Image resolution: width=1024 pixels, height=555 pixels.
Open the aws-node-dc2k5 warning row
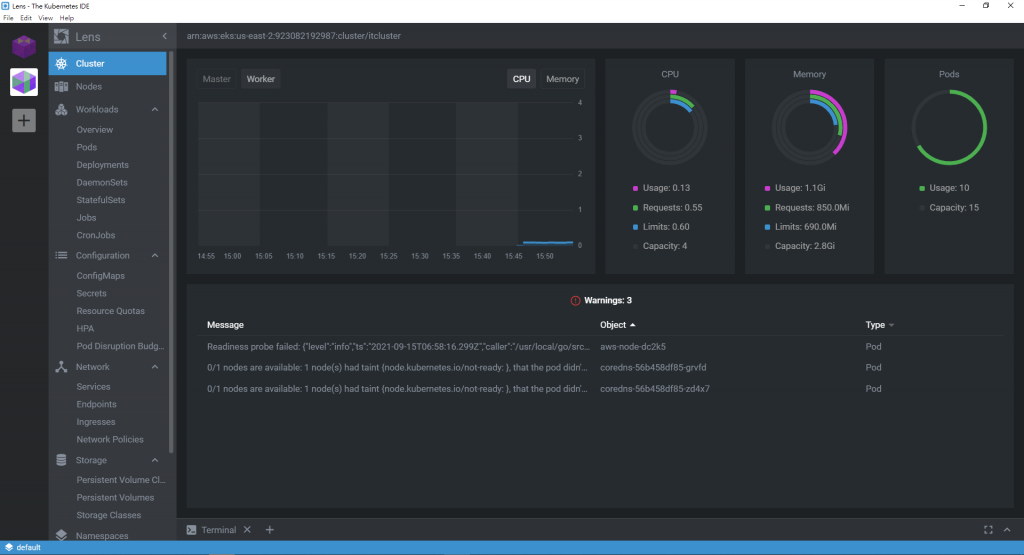(x=600, y=347)
